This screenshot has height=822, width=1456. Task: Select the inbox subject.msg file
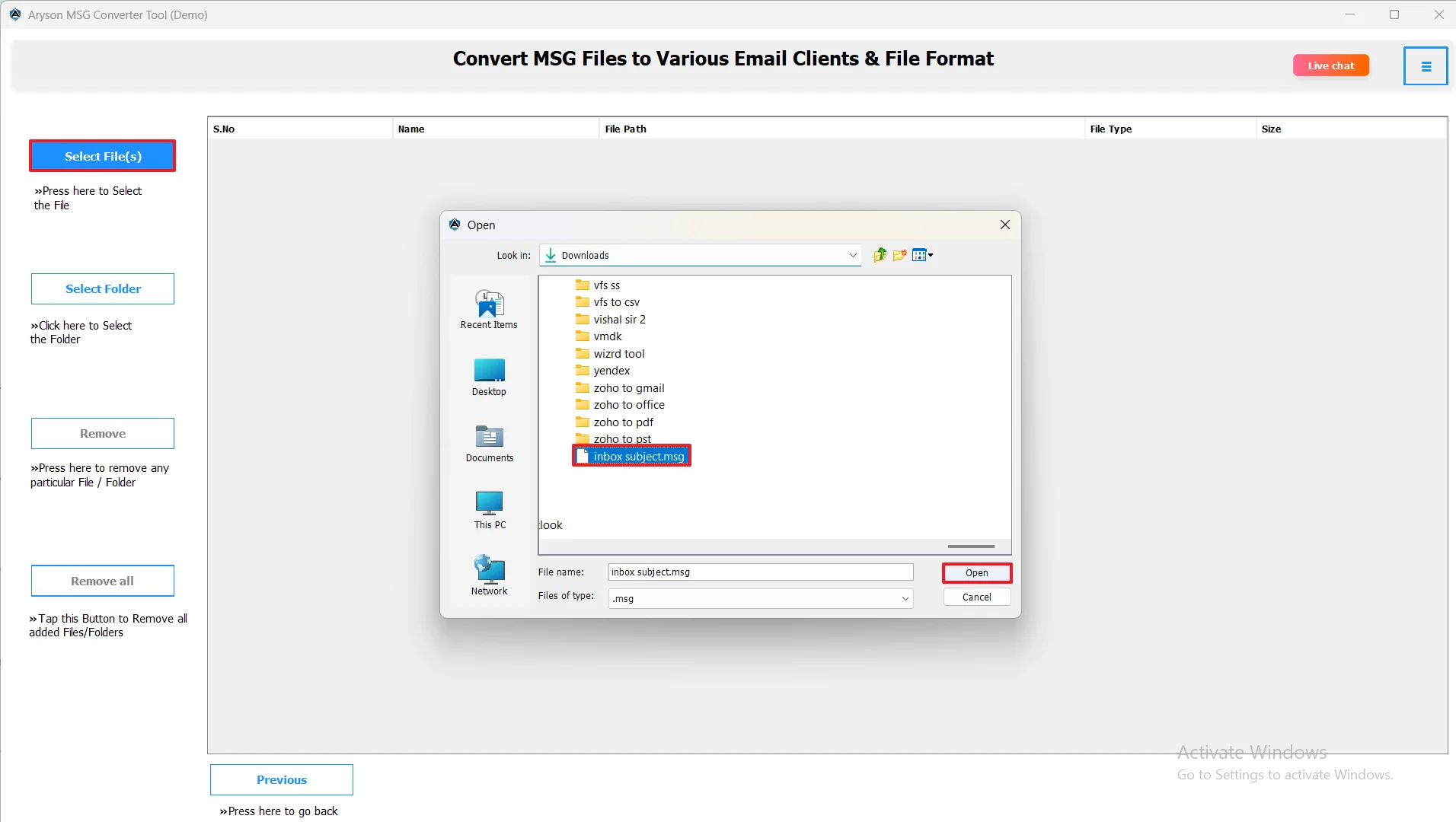[631, 457]
